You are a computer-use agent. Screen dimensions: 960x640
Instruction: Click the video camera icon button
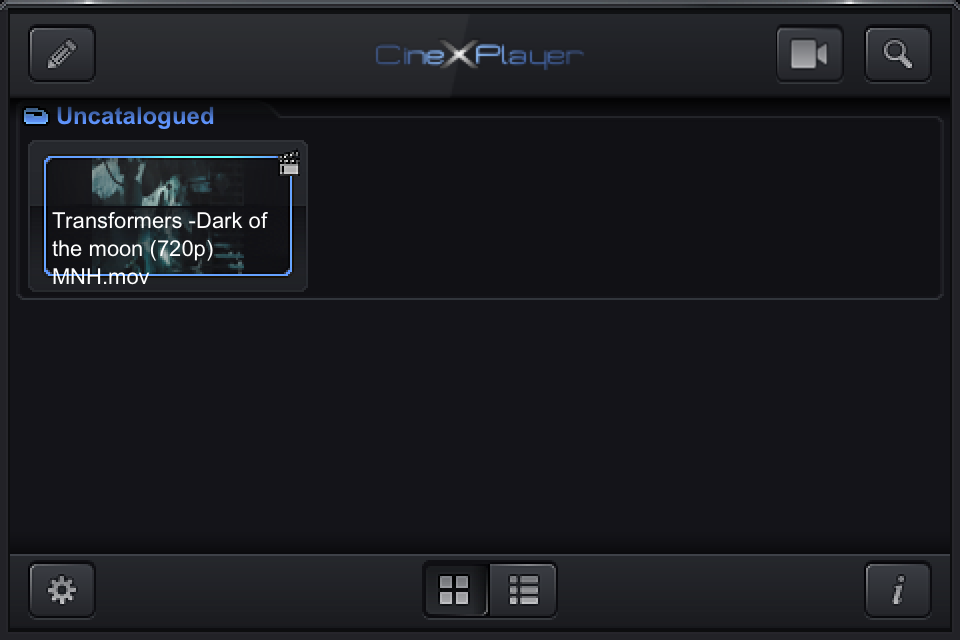809,54
